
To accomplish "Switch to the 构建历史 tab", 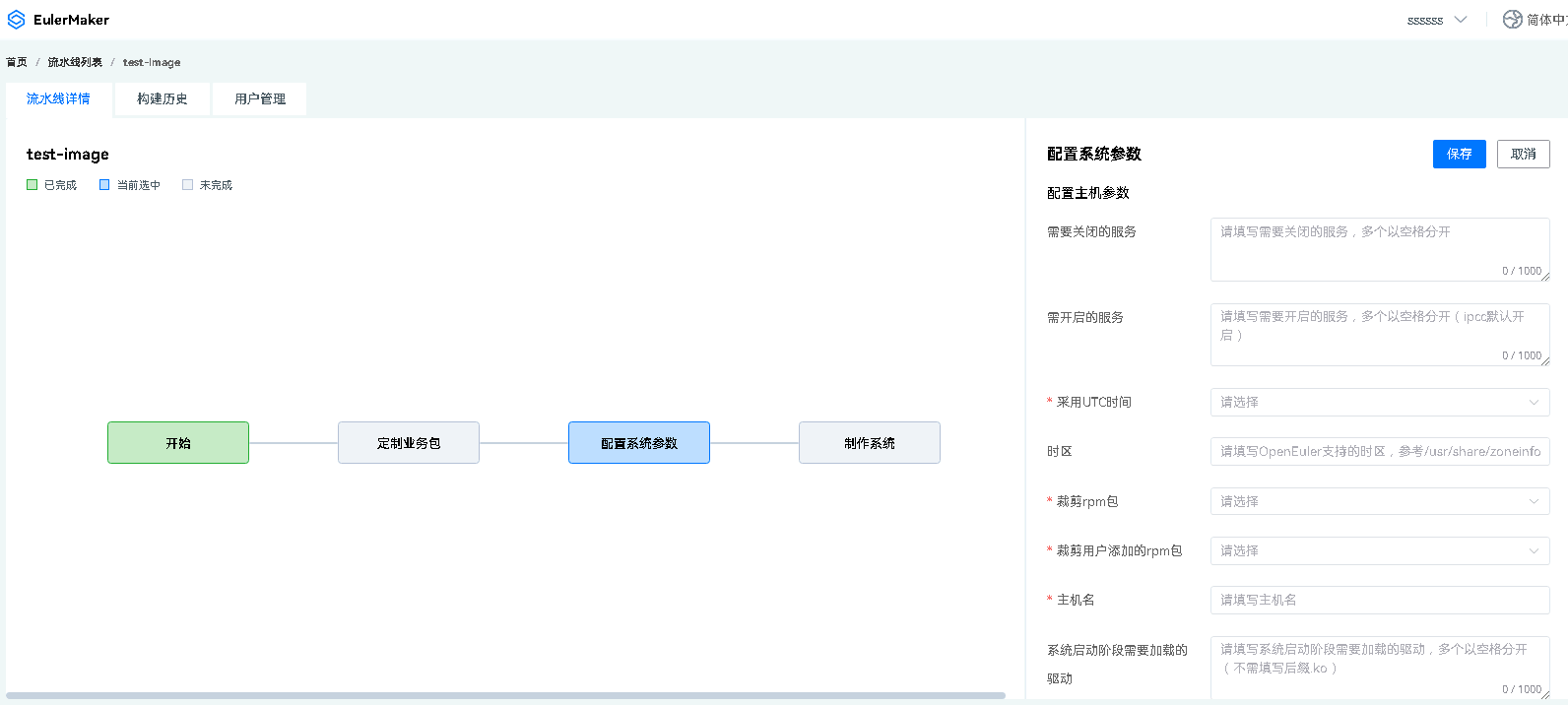I will click(x=162, y=98).
